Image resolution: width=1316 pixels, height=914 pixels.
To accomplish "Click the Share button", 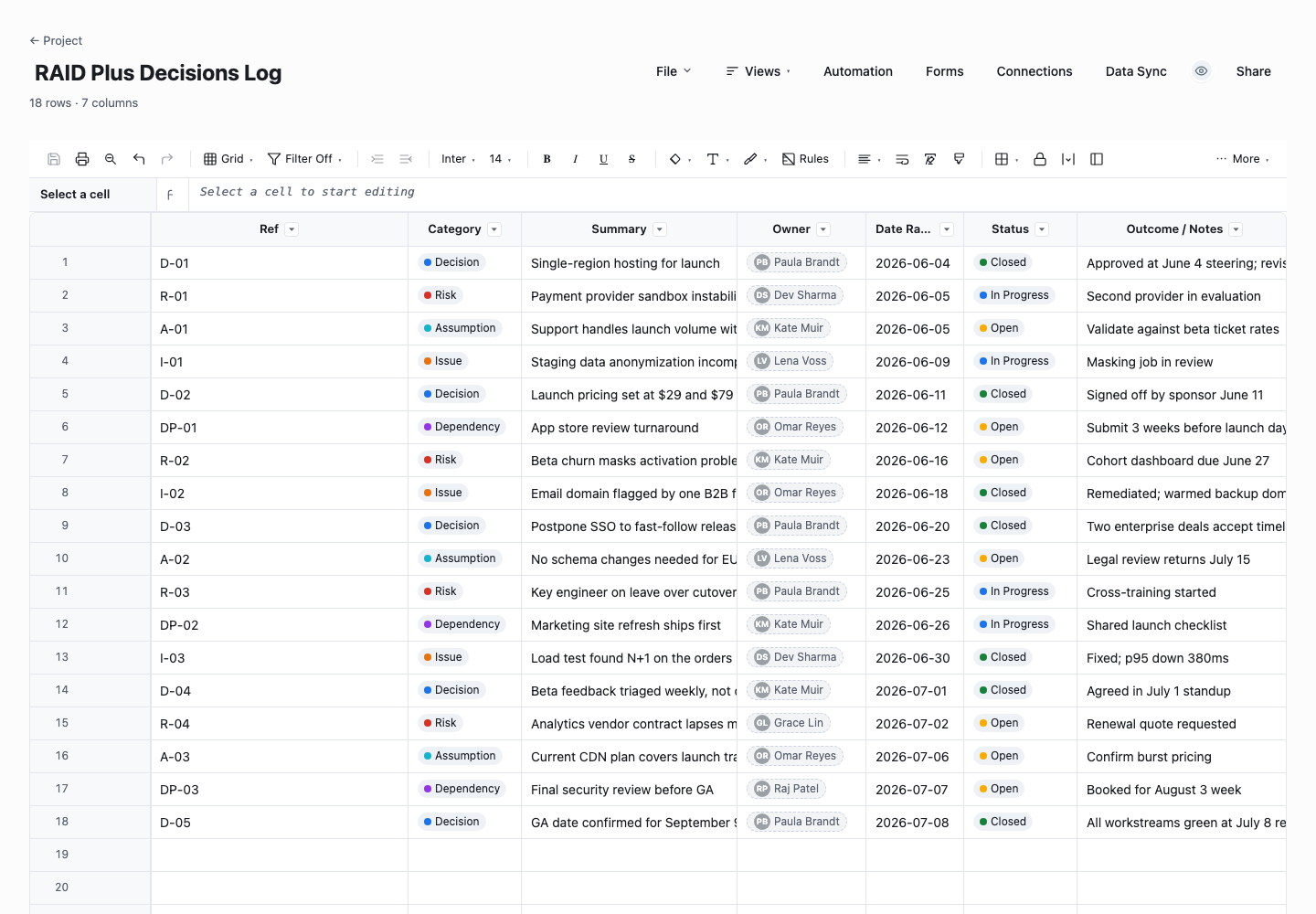I will [1254, 71].
